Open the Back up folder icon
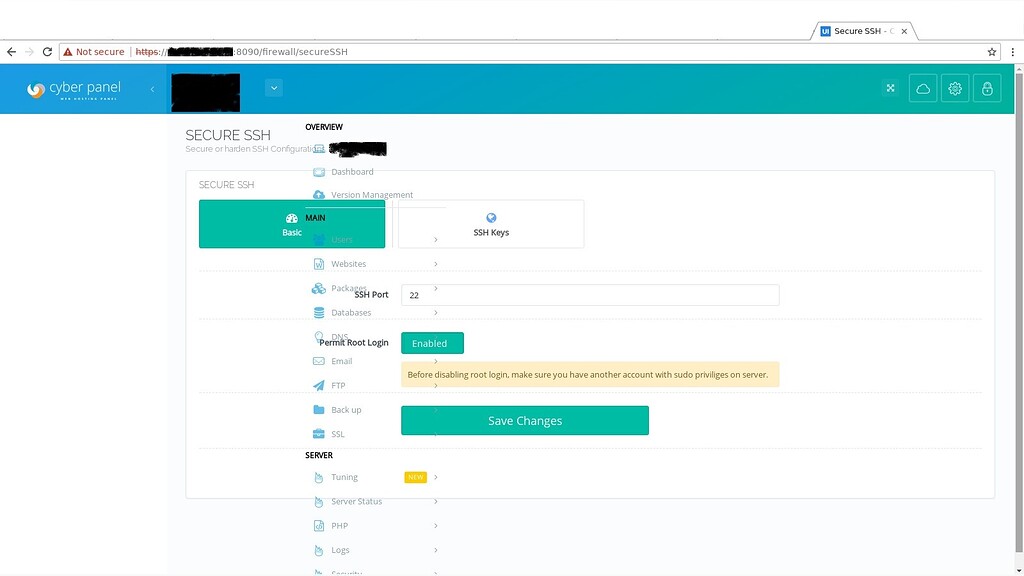Viewport: 1024px width, 576px height. [320, 409]
